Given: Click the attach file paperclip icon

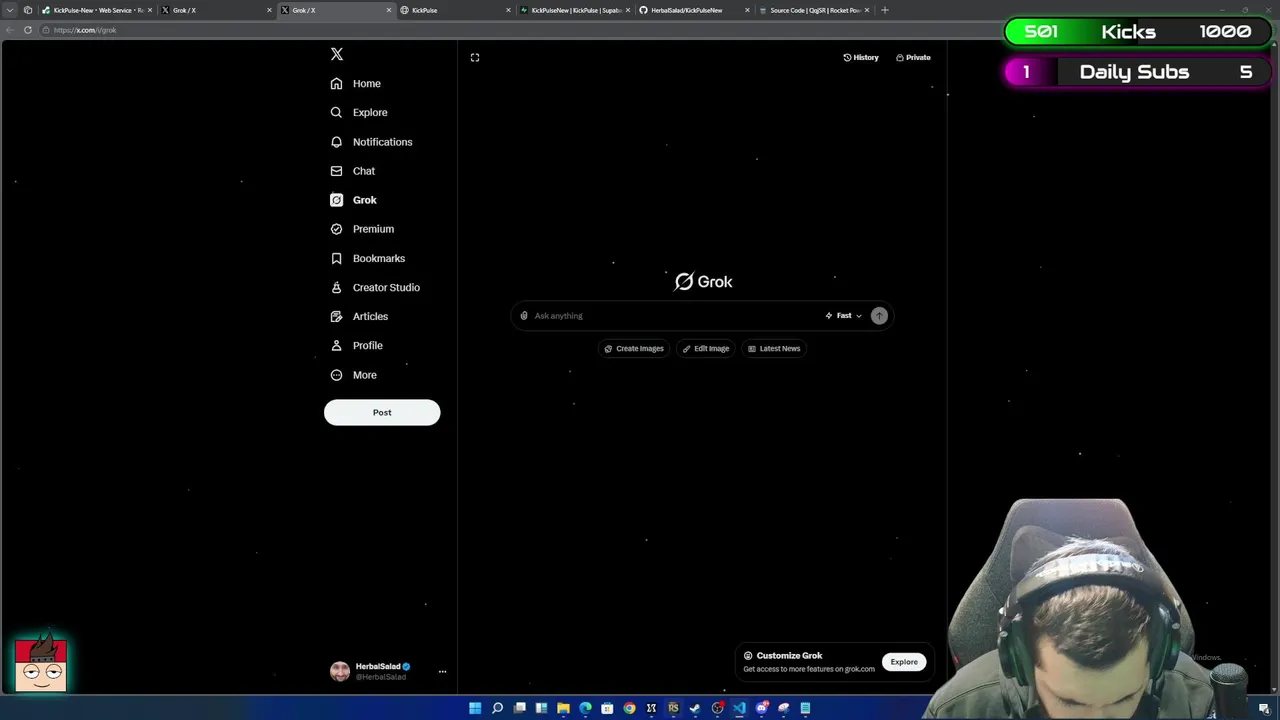Looking at the screenshot, I should pos(524,316).
